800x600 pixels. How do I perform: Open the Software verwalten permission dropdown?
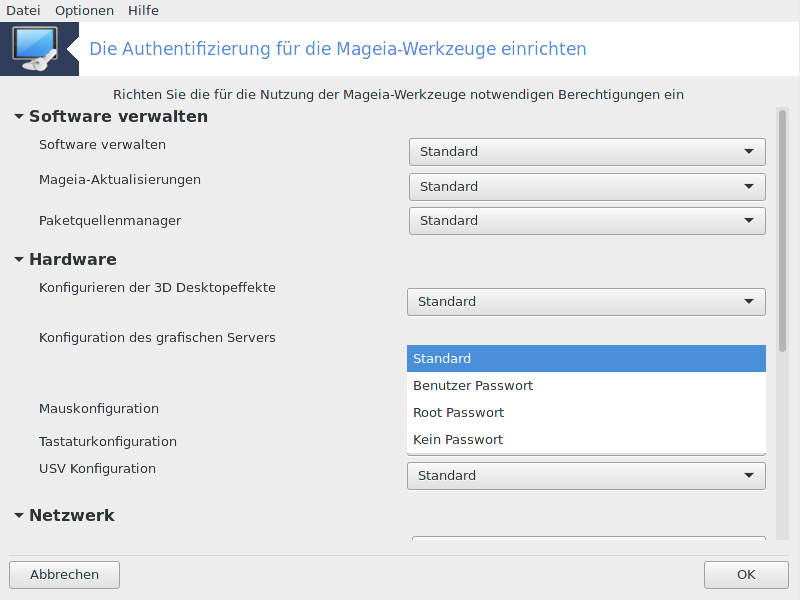point(587,152)
